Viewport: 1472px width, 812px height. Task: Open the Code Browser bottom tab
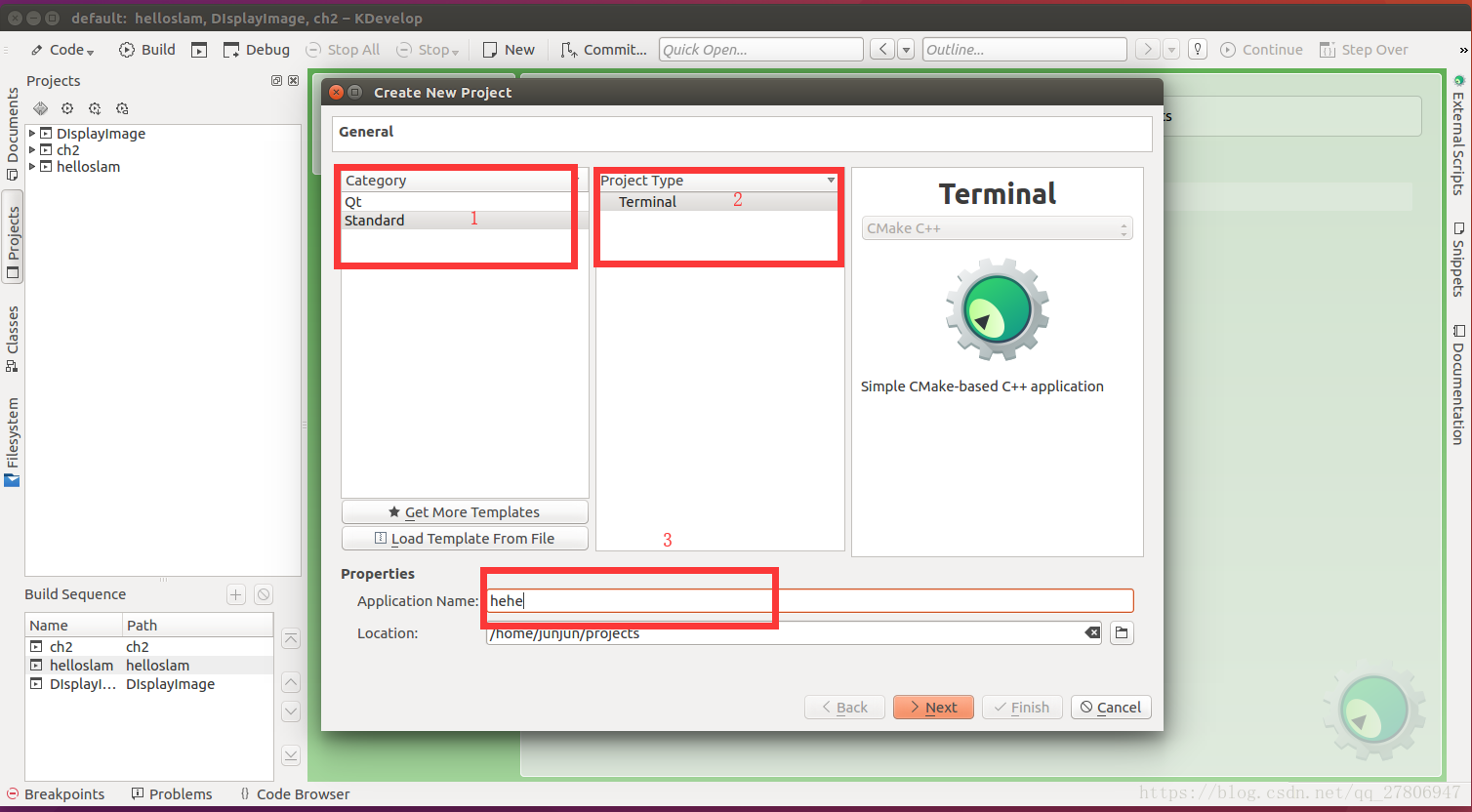(295, 794)
